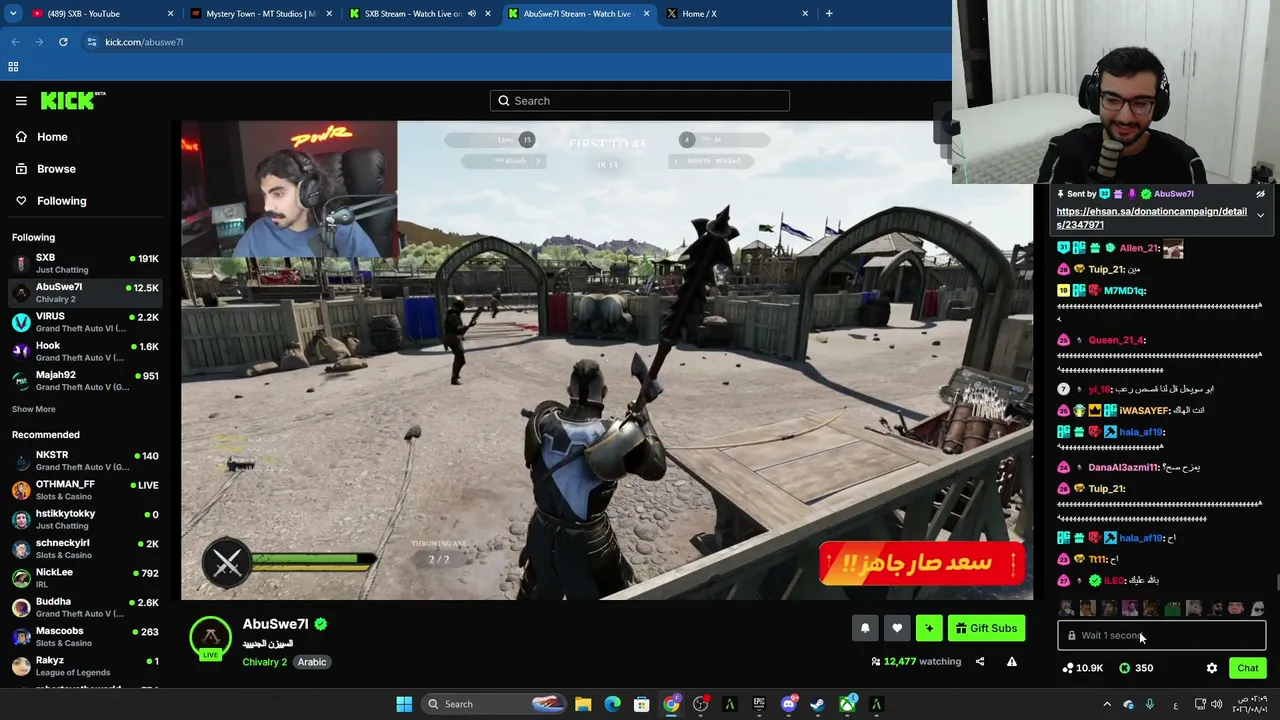Open the browser apps grid shortcut
1280x720 pixels.
[13, 67]
